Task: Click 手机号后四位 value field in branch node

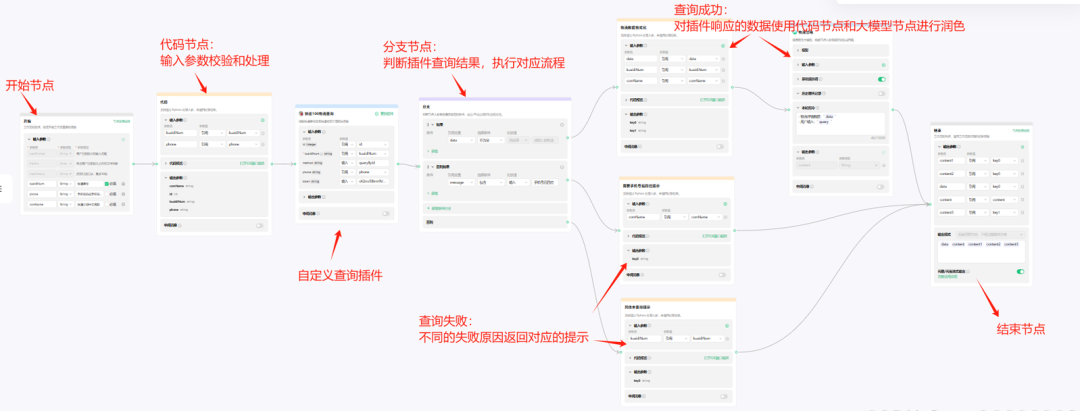Action: 544,182
